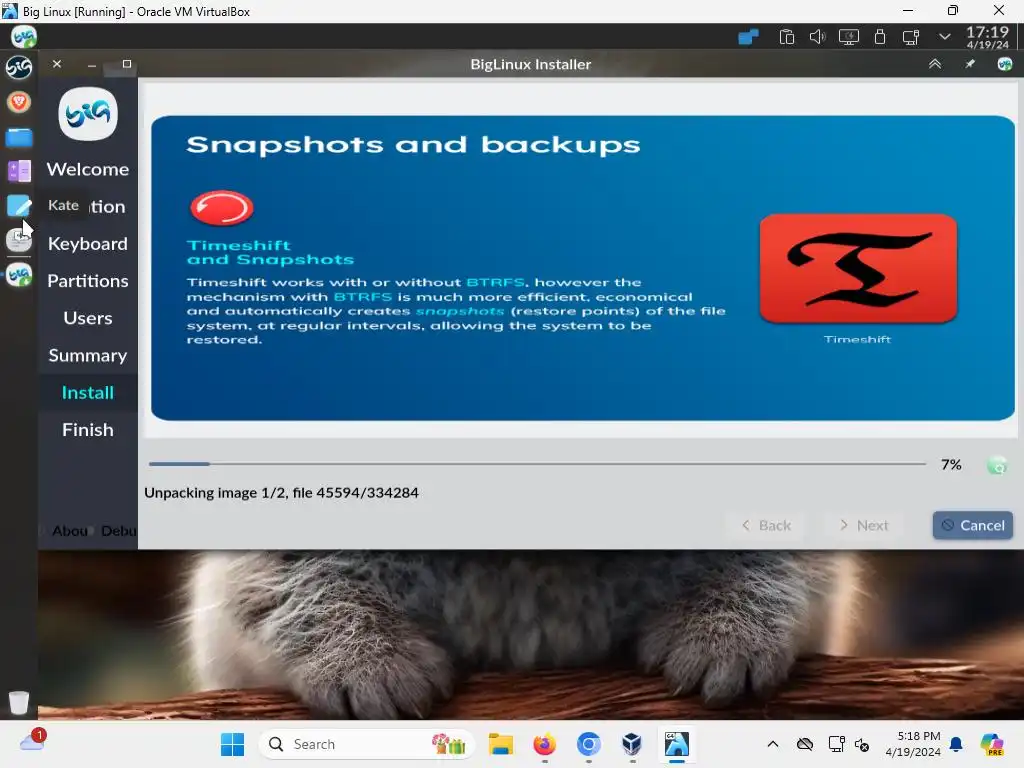The image size is (1024, 768).
Task: Show hidden icons in the Windows tray
Action: pyautogui.click(x=773, y=744)
